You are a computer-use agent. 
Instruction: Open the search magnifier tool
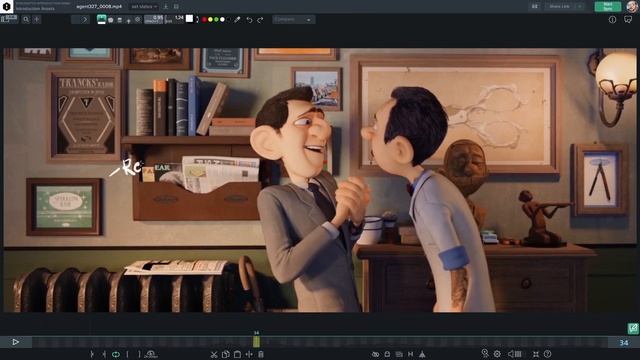pos(26,19)
